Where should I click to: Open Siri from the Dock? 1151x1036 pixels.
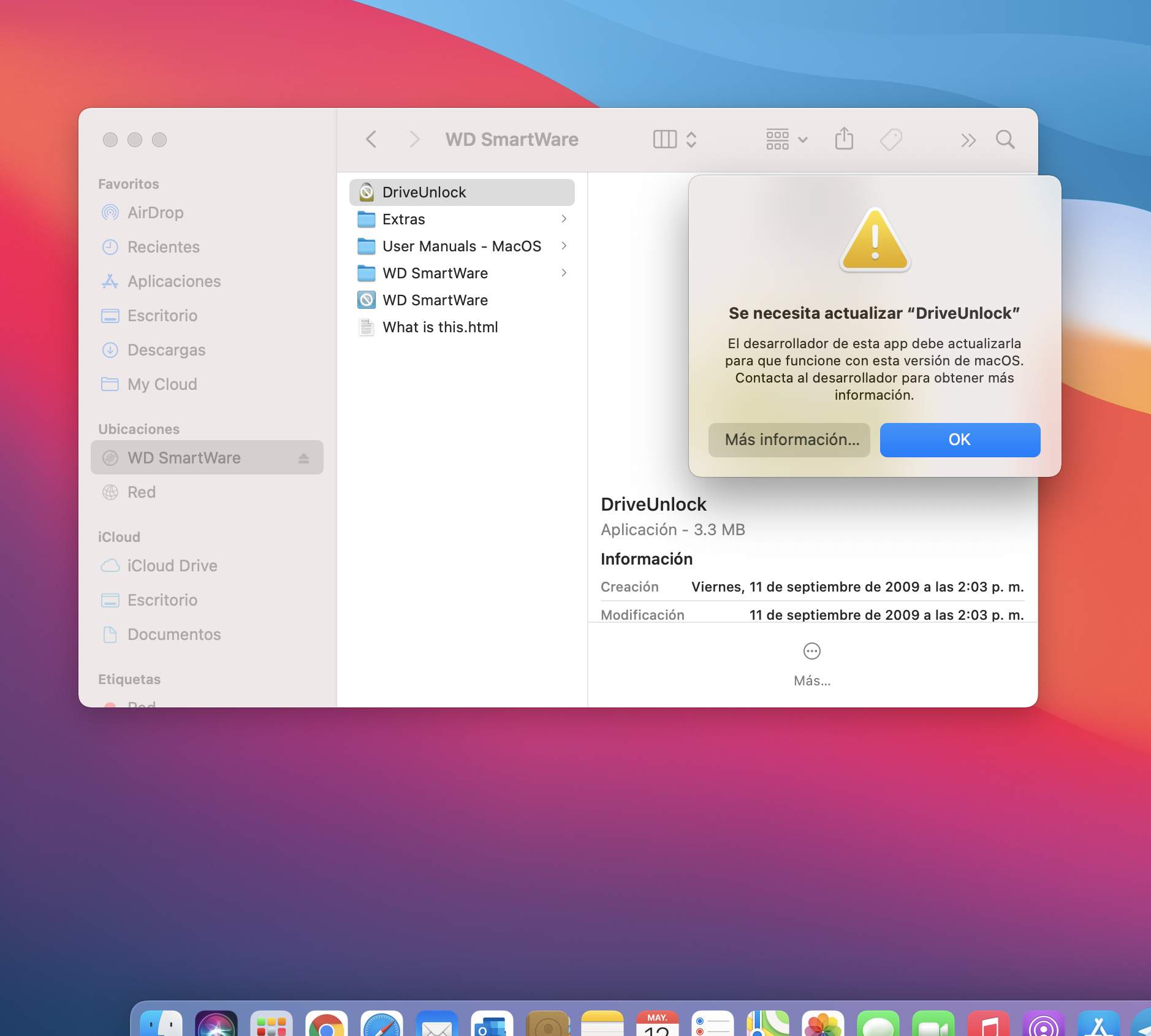tap(216, 1024)
